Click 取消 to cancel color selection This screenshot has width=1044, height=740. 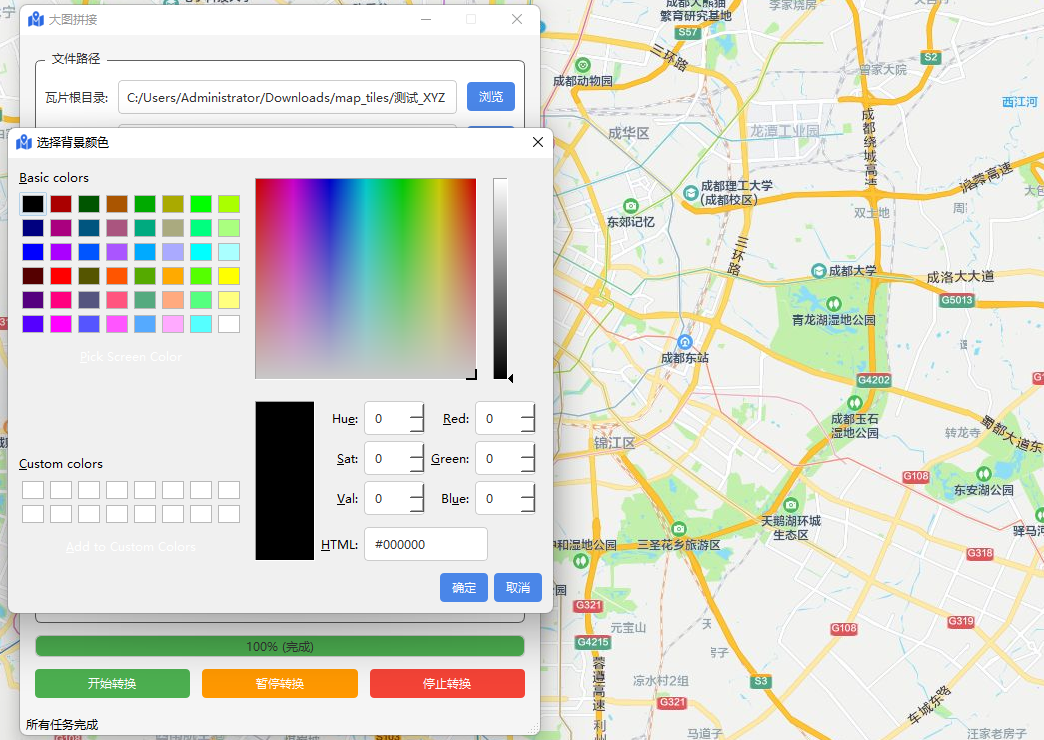518,587
